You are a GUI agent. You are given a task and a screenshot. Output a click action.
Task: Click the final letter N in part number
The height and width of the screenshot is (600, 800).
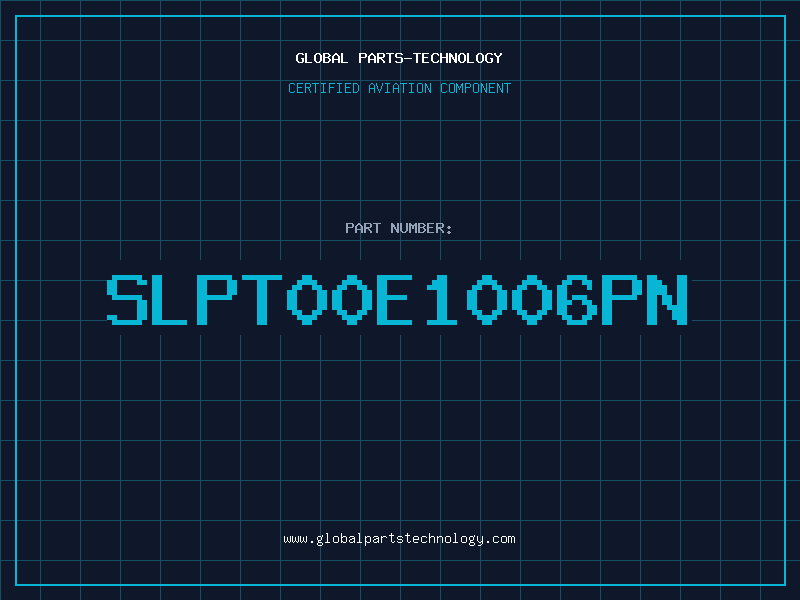[x=667, y=299]
